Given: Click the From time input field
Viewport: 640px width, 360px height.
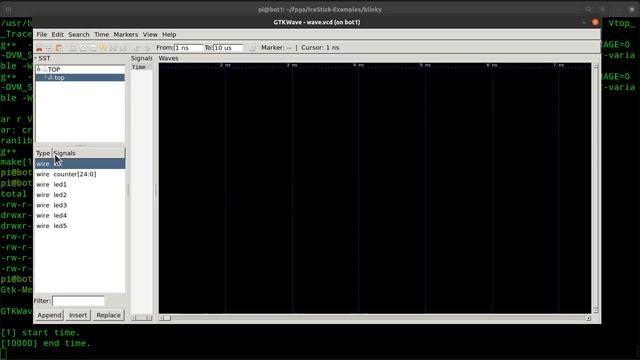Looking at the screenshot, I should click(x=189, y=48).
